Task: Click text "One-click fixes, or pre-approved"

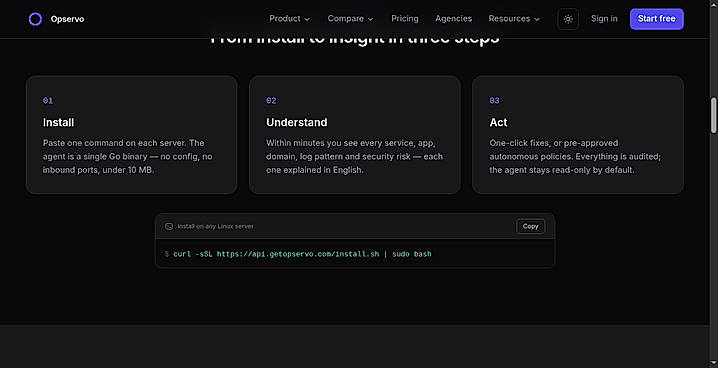Action: pos(554,143)
